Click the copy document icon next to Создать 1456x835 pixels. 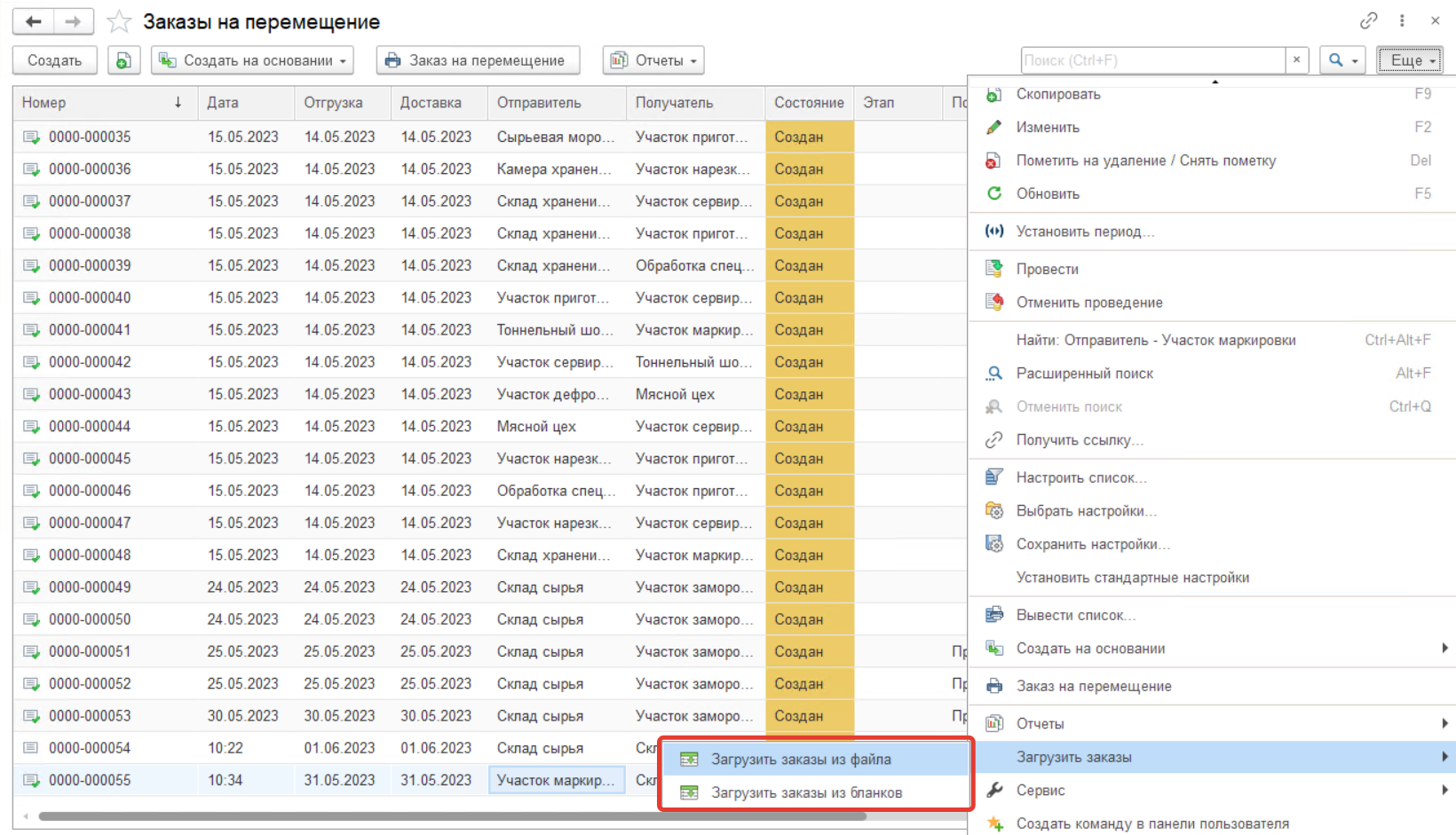123,60
